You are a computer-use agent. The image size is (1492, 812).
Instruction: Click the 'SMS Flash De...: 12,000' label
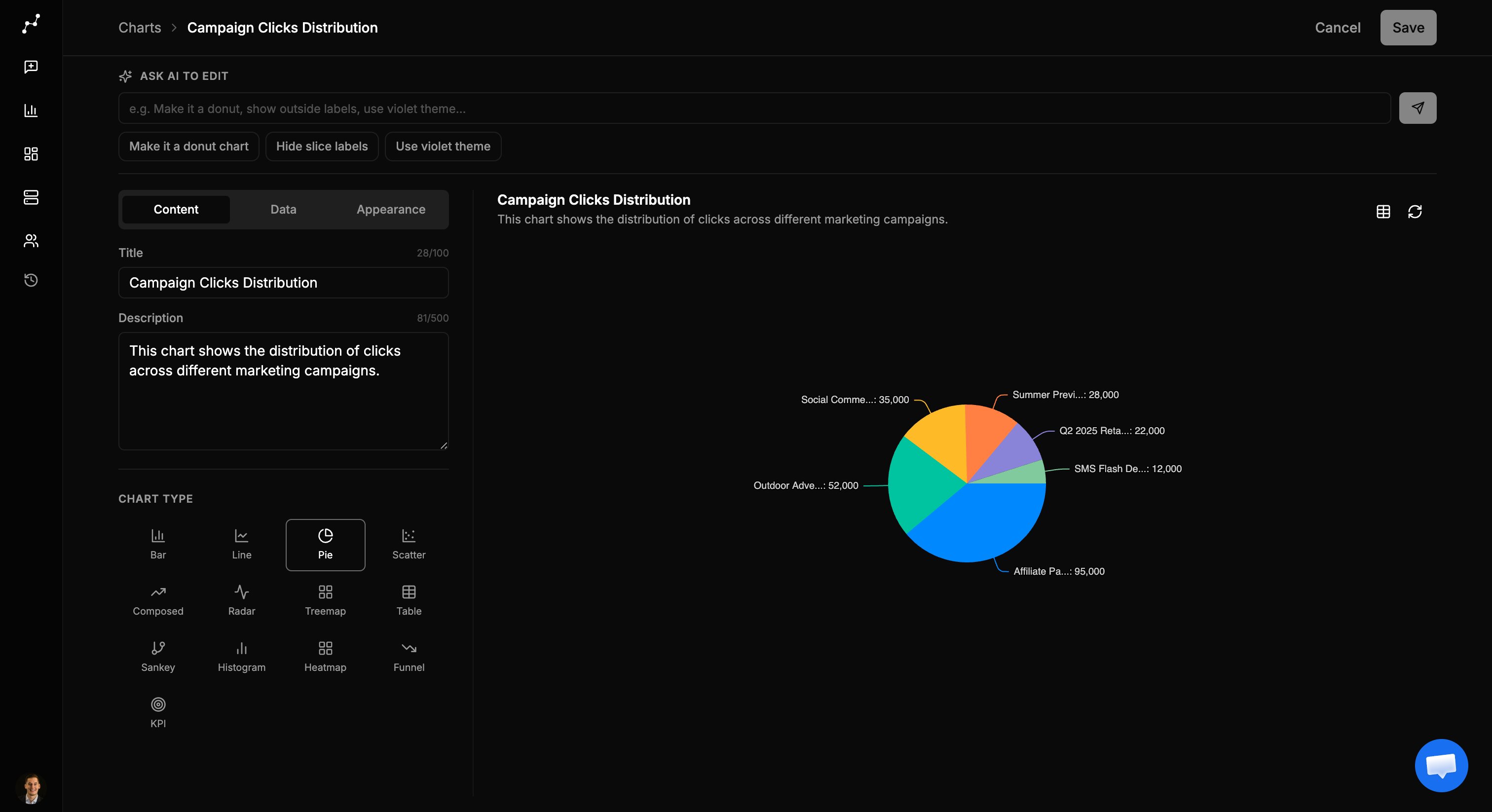1128,469
